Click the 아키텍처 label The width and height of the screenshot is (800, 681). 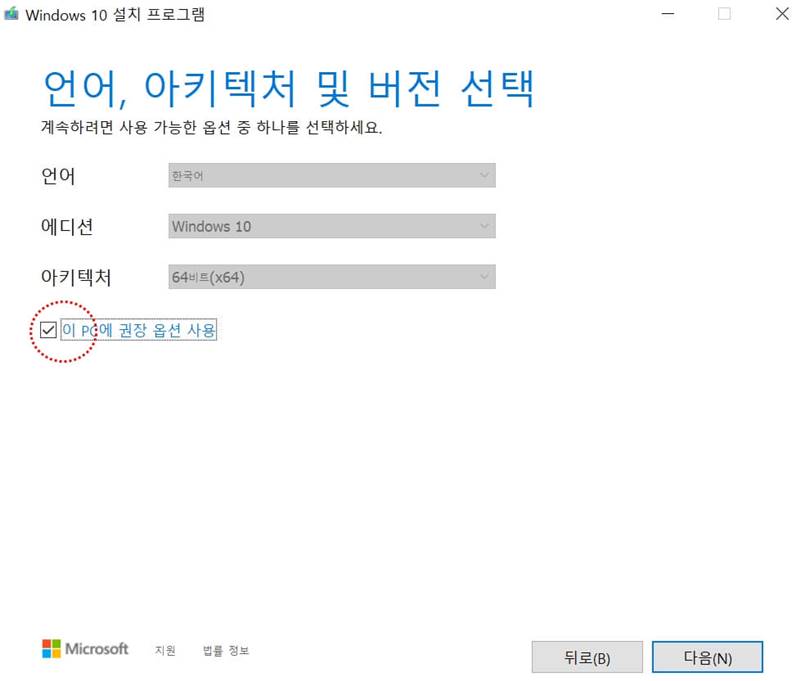[76, 277]
